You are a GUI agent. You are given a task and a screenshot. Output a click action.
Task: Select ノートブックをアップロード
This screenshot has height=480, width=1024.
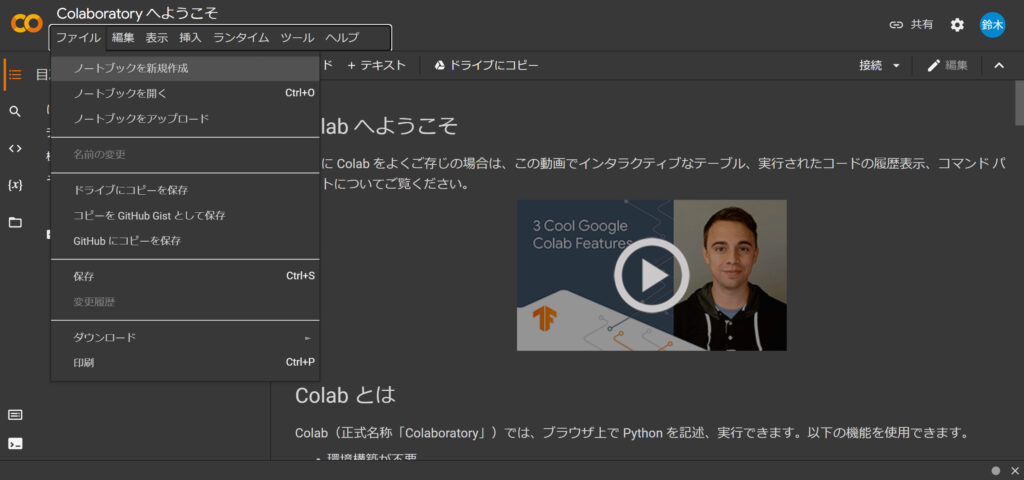point(185,119)
